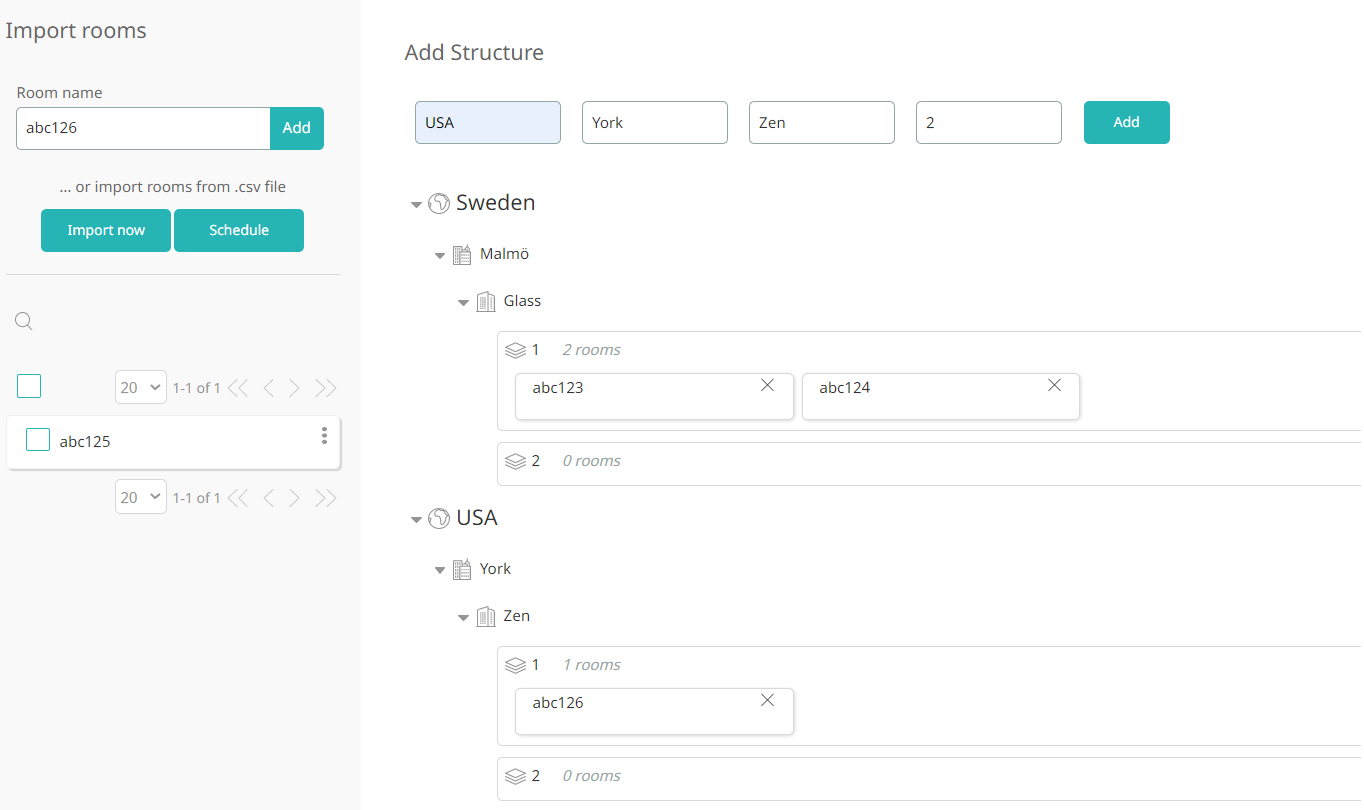Click the Add button in Add Structure
The width and height of the screenshot is (1364, 810).
point(1126,122)
